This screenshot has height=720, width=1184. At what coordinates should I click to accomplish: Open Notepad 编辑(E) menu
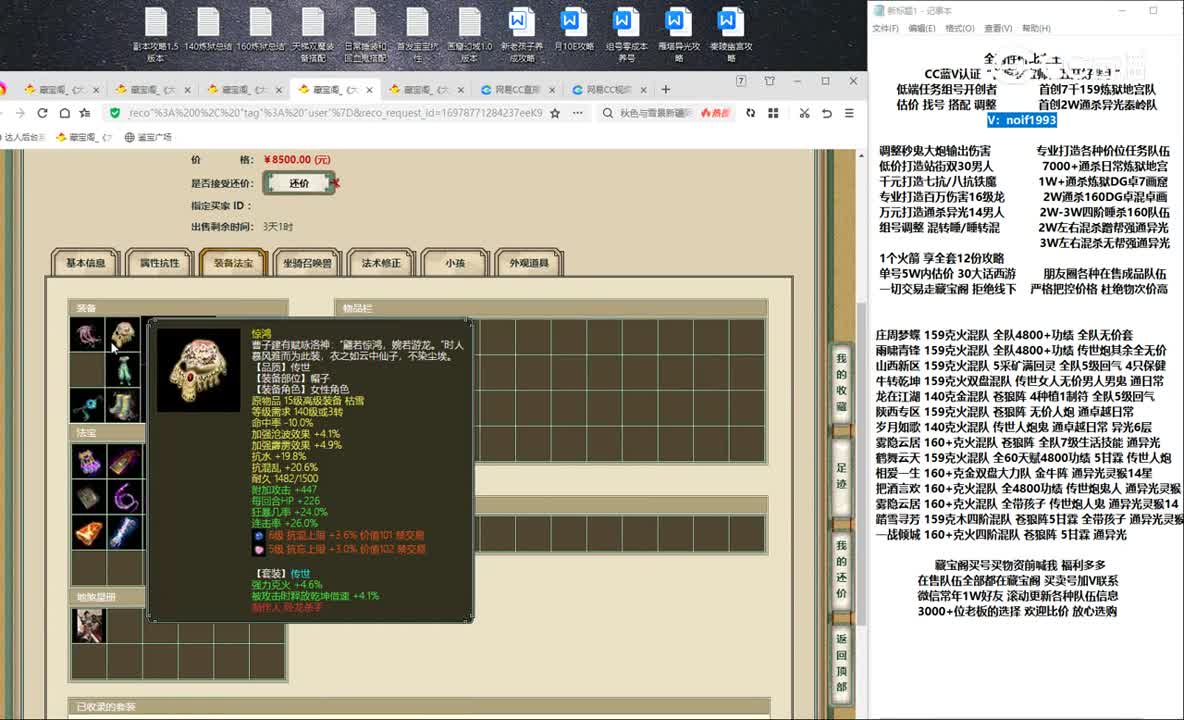coord(921,29)
